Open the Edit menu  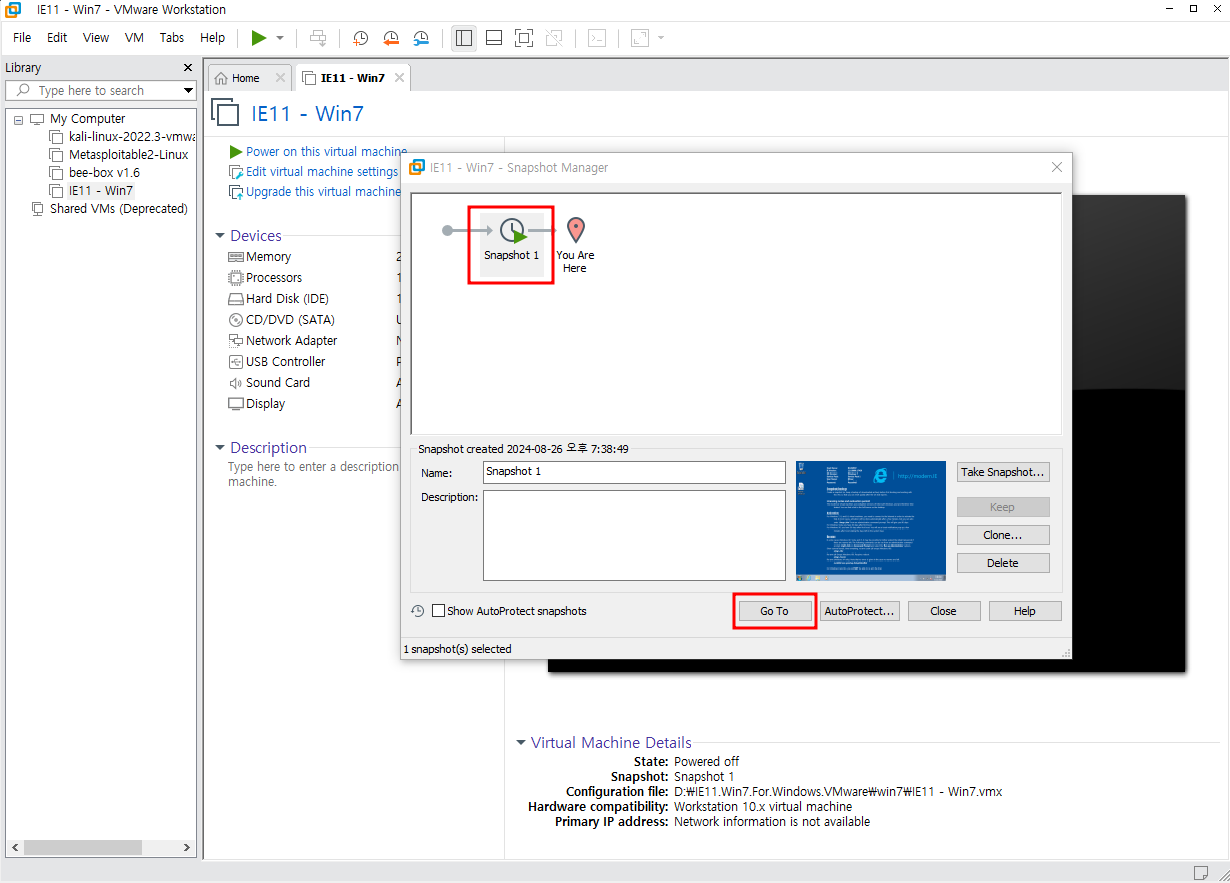coord(57,38)
